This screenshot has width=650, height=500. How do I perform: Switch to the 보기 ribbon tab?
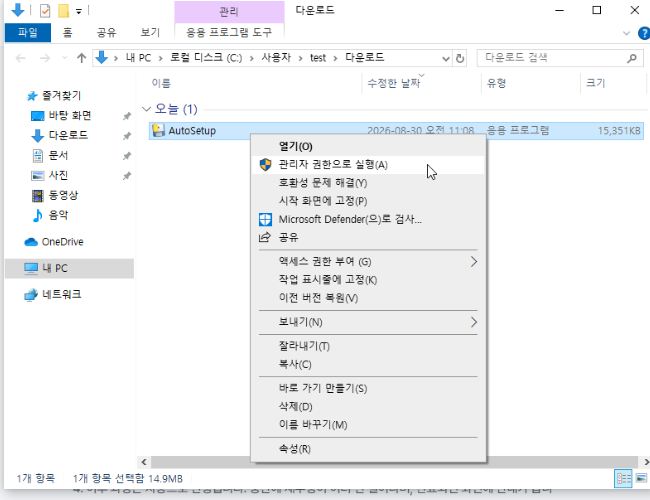click(150, 32)
